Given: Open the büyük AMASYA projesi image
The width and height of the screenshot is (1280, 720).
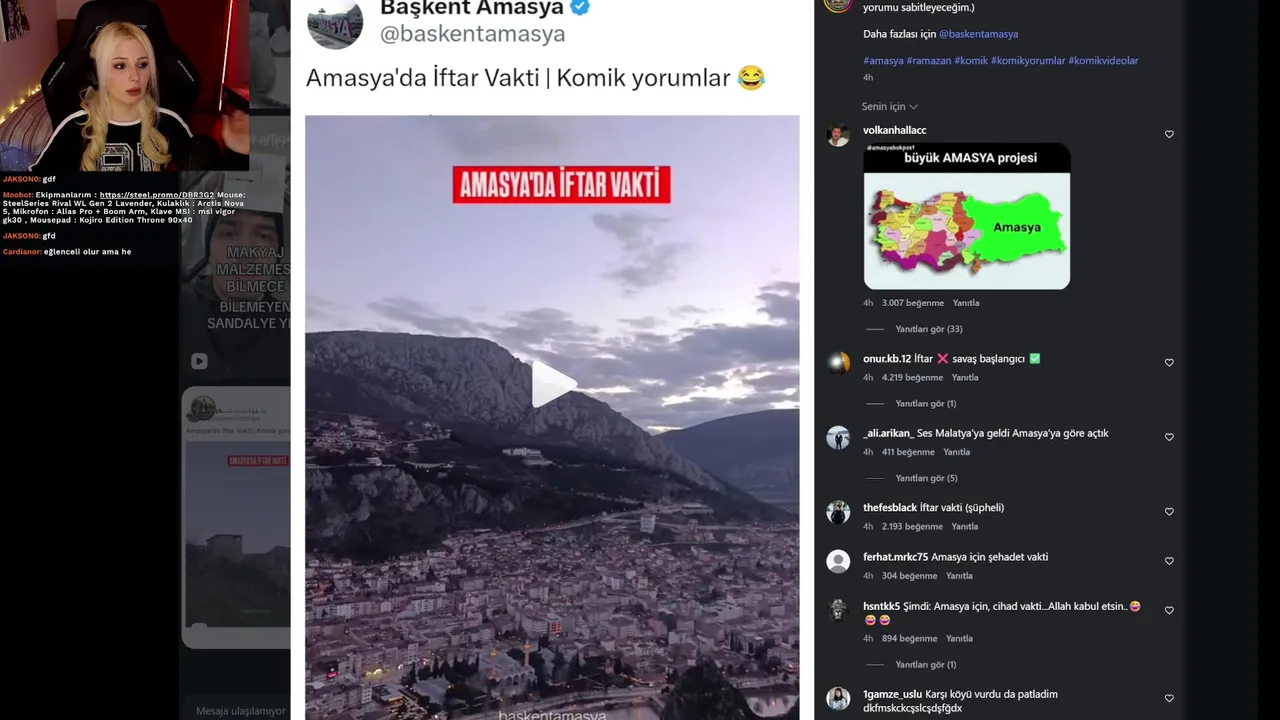Looking at the screenshot, I should 967,216.
